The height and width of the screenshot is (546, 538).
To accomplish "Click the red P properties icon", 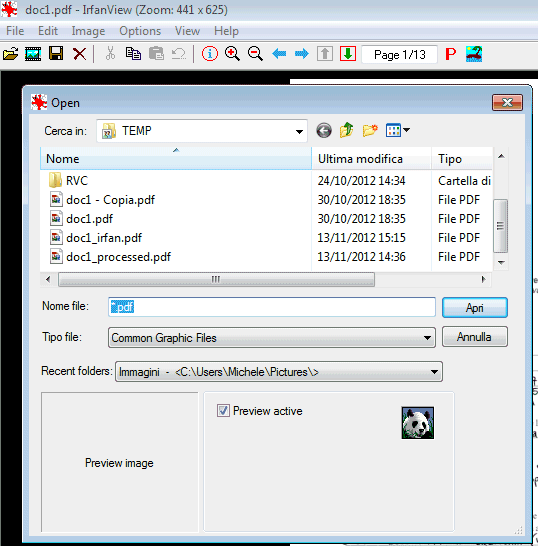I will click(451, 54).
